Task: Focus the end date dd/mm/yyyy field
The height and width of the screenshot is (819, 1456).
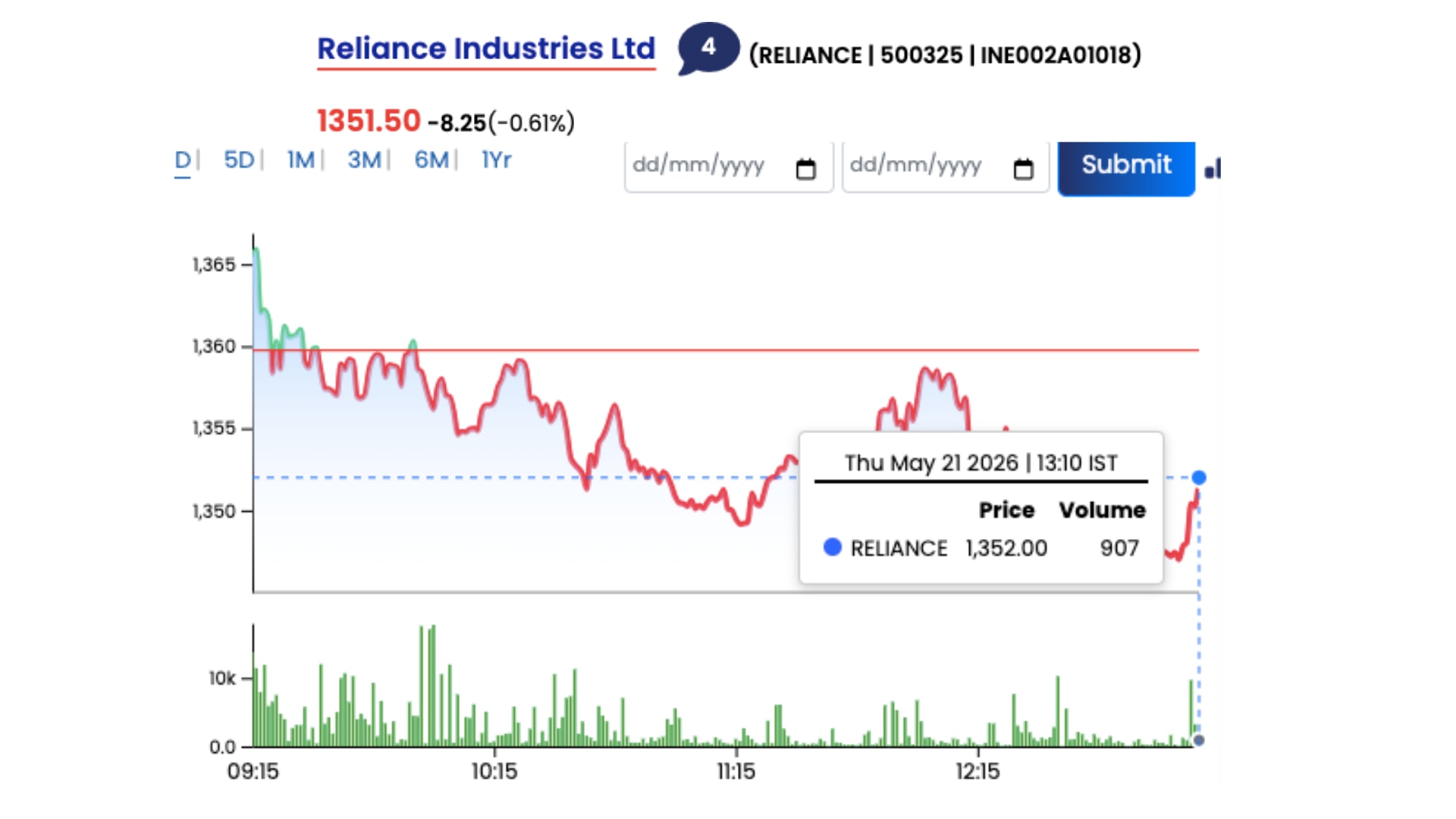Action: (x=946, y=167)
